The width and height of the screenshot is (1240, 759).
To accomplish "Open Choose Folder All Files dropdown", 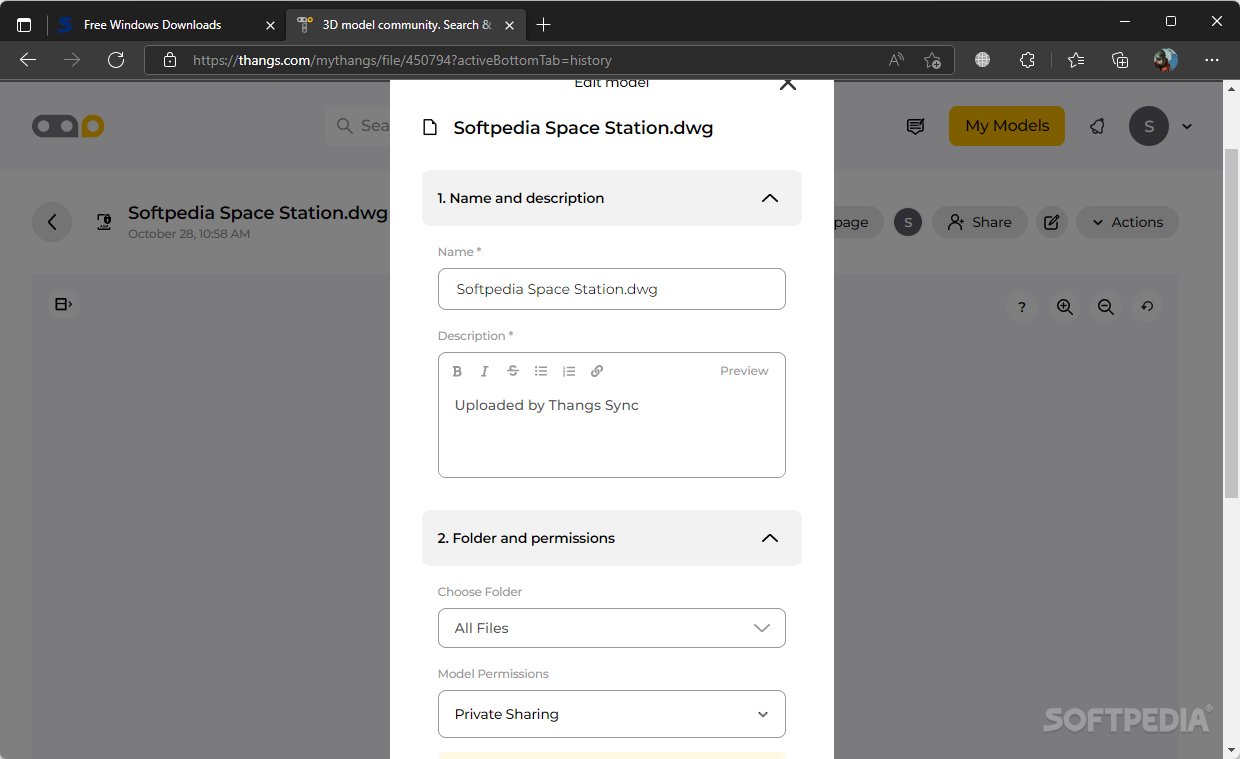I will [612, 628].
